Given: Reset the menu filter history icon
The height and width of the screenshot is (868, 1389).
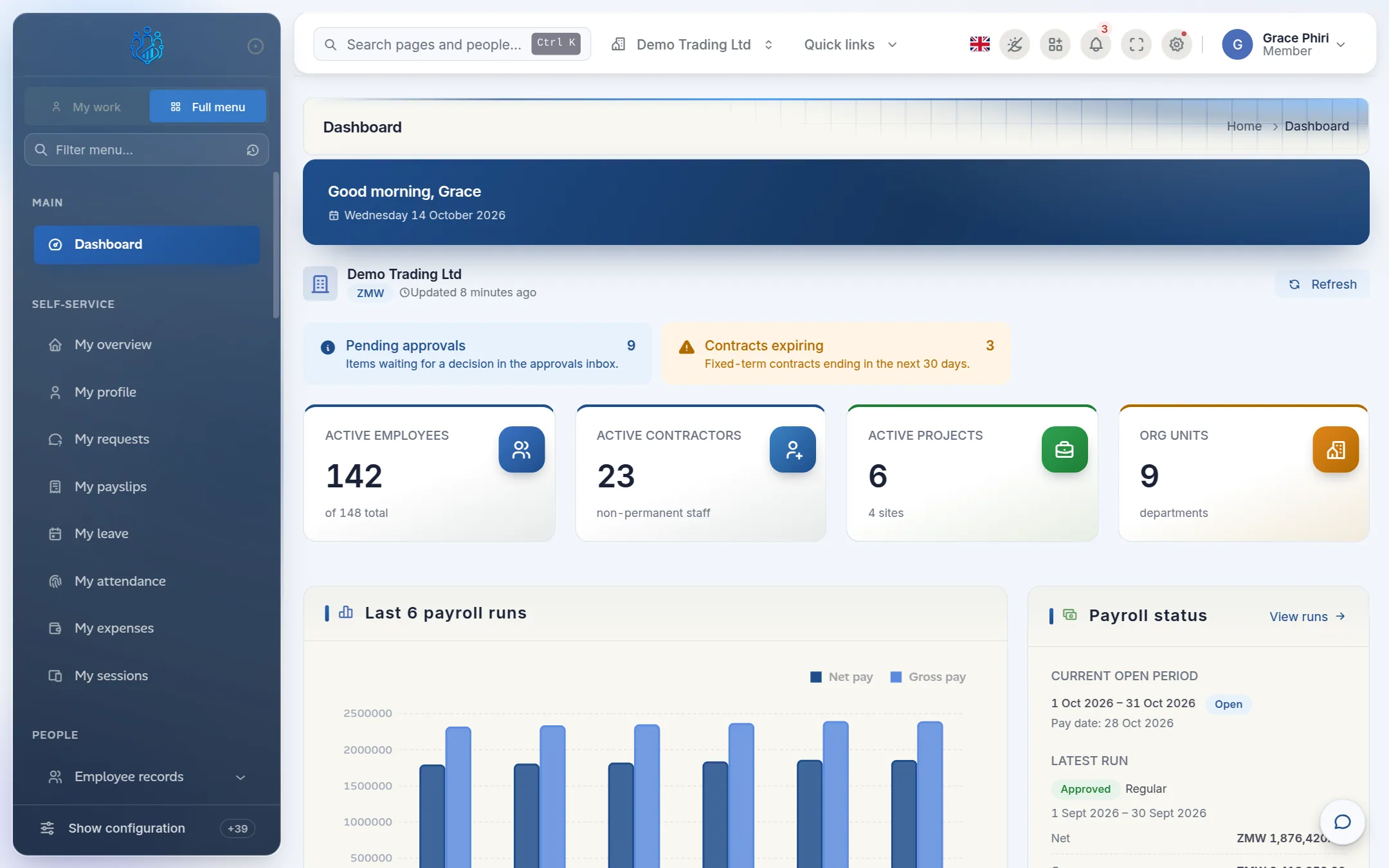Looking at the screenshot, I should click(x=253, y=150).
